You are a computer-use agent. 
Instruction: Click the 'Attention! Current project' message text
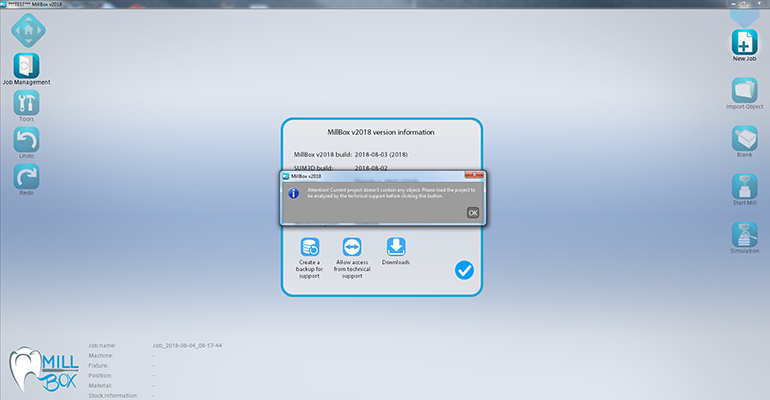(x=391, y=193)
